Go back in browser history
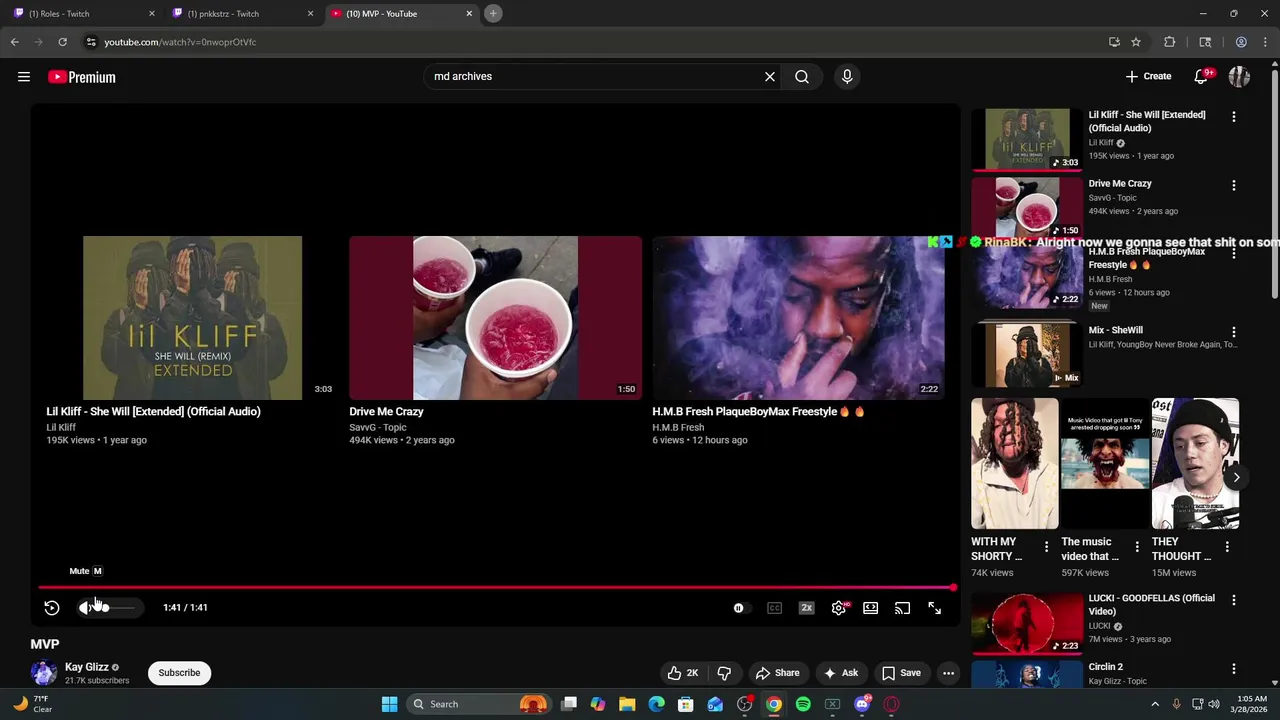Screen dimensions: 1280x720 [14, 42]
